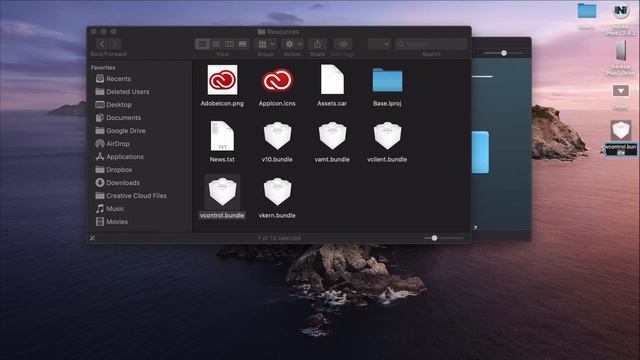
Task: Select the backup drive icon on the desktop
Action: 620,52
